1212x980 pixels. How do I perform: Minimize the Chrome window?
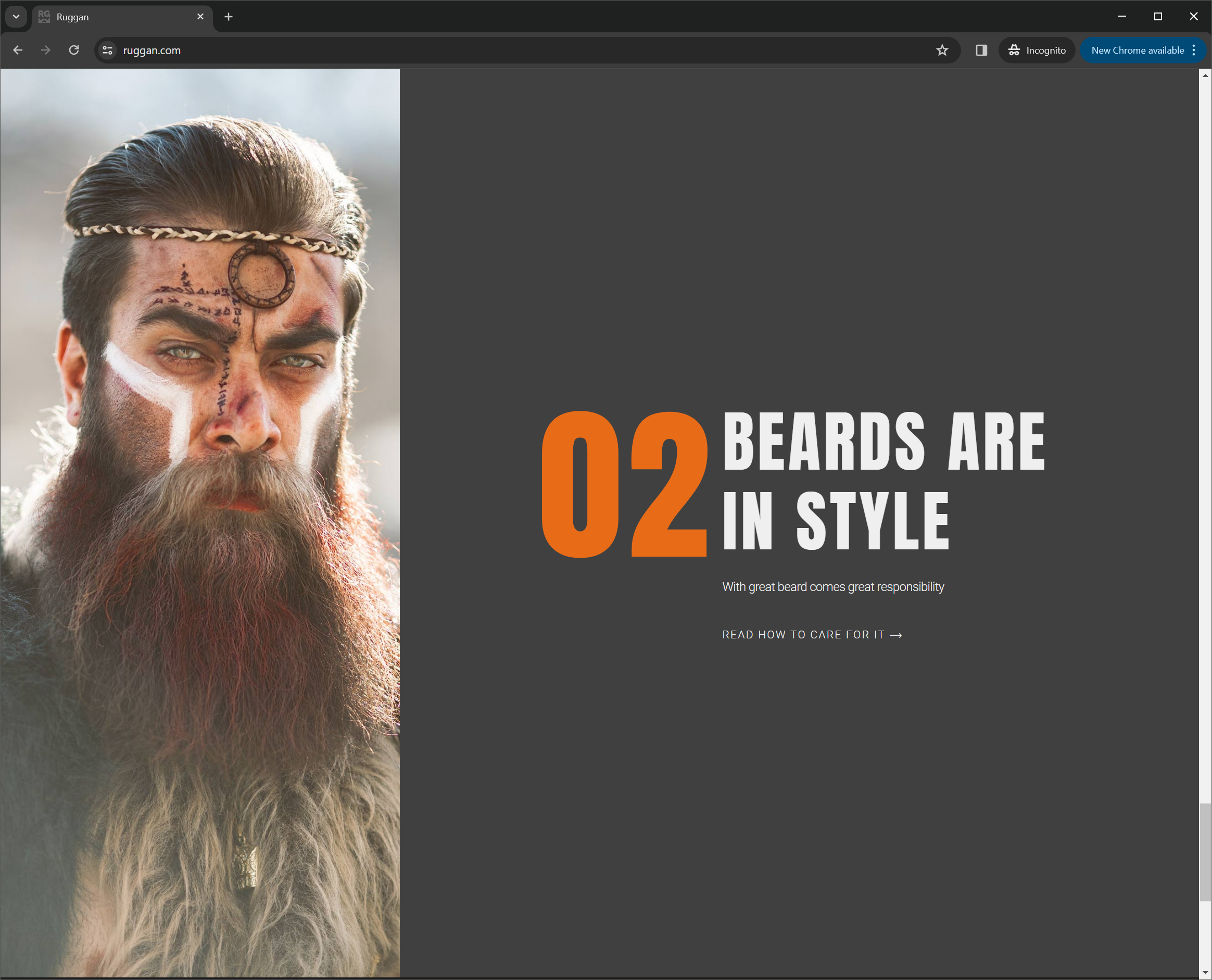(x=1122, y=16)
